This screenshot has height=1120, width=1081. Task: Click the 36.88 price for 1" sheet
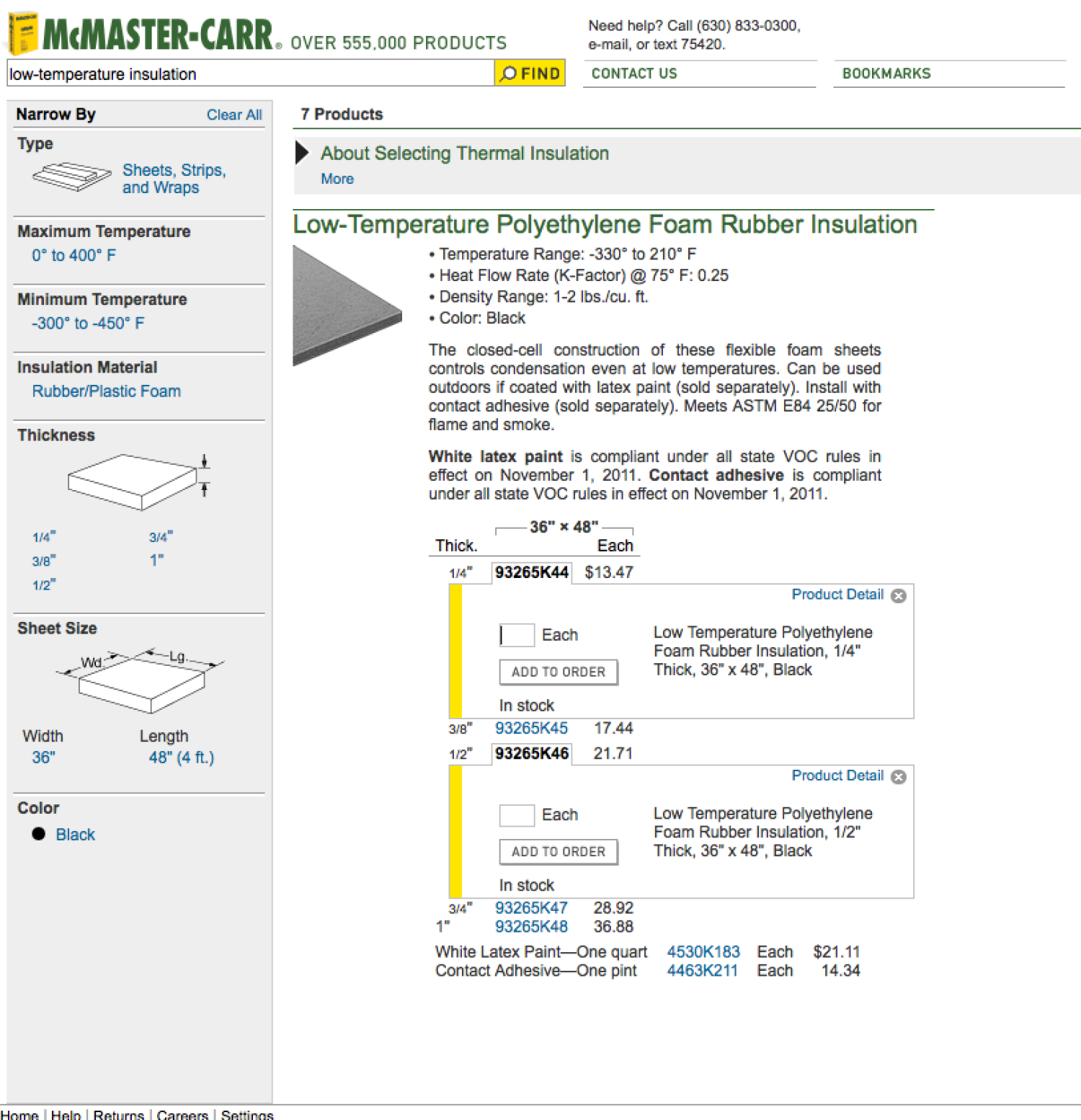(x=613, y=927)
